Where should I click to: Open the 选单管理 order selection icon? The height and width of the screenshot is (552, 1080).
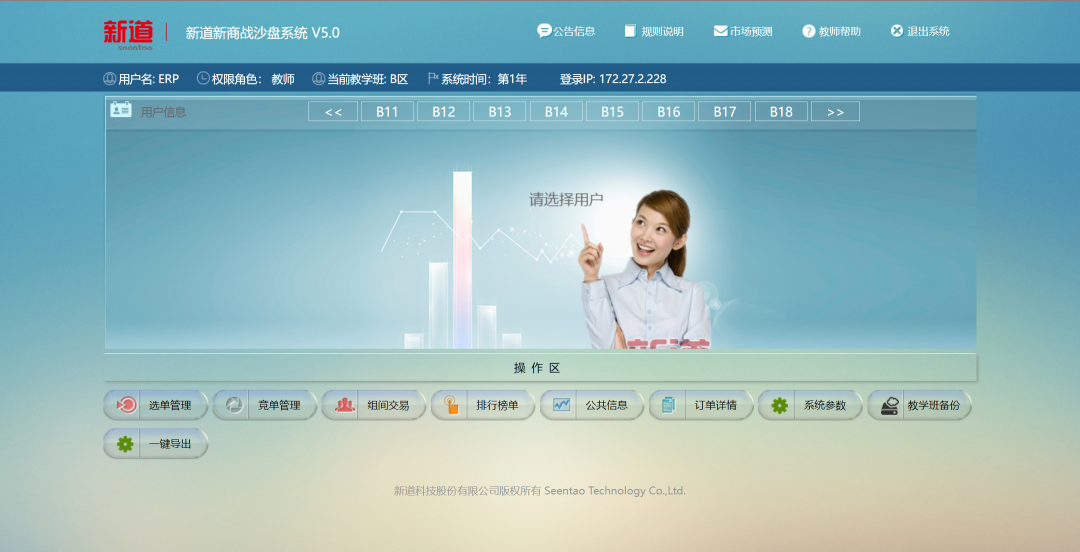pyautogui.click(x=128, y=405)
